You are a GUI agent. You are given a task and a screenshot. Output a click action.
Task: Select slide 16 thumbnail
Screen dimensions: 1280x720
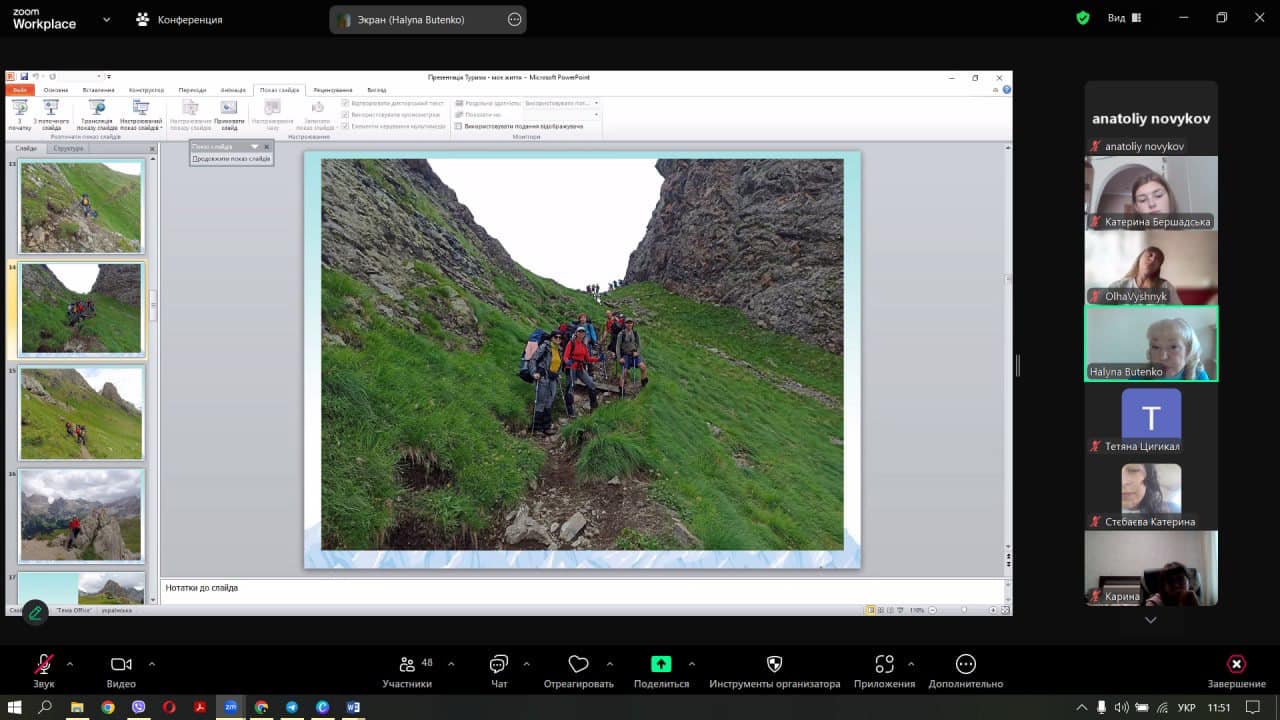click(x=81, y=516)
